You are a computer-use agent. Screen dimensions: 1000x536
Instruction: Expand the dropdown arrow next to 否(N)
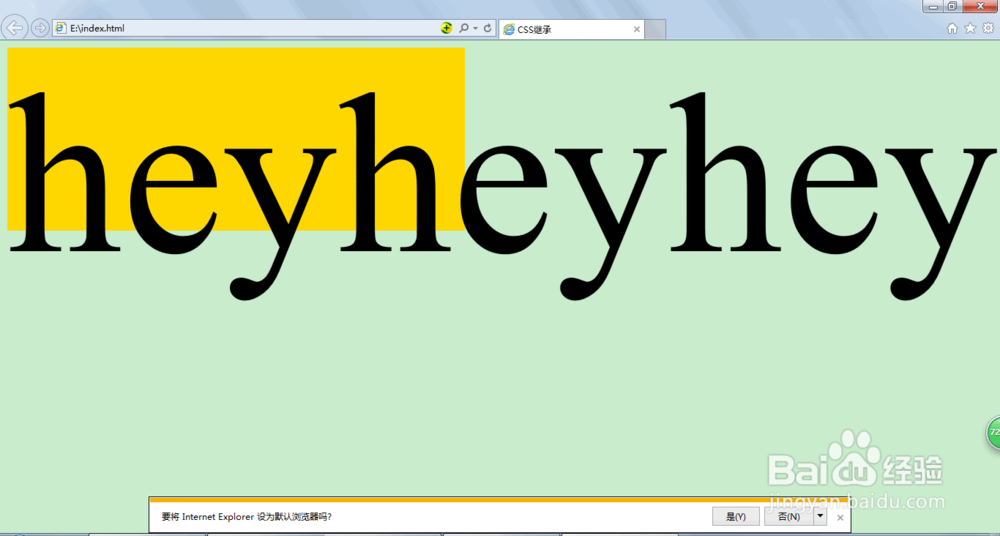820,517
